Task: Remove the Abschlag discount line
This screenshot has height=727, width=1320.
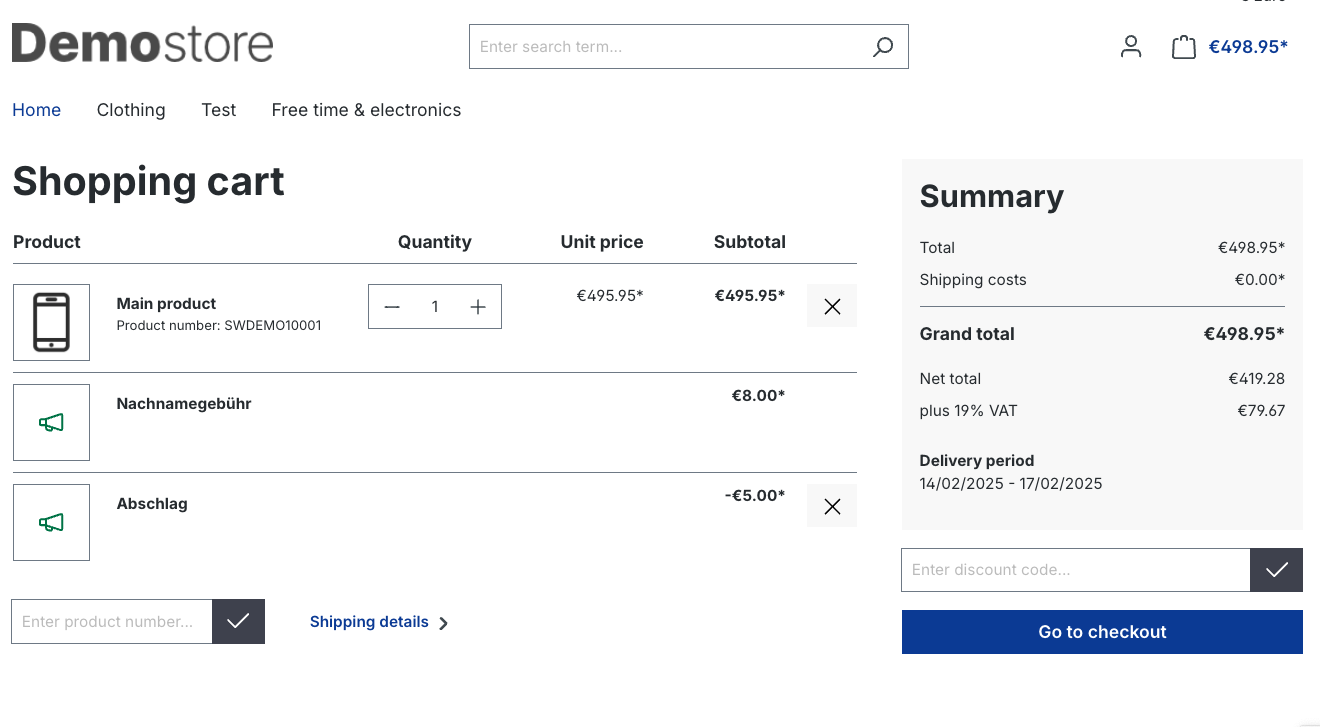Action: (831, 507)
